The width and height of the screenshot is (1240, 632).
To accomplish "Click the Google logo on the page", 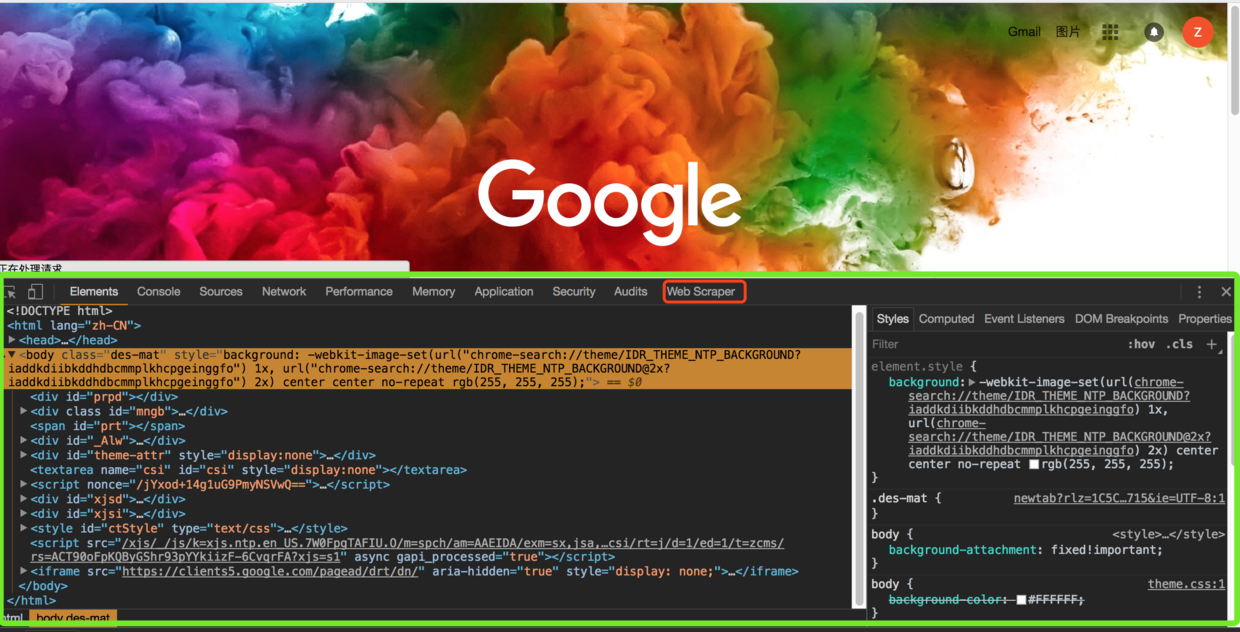I will 609,203.
